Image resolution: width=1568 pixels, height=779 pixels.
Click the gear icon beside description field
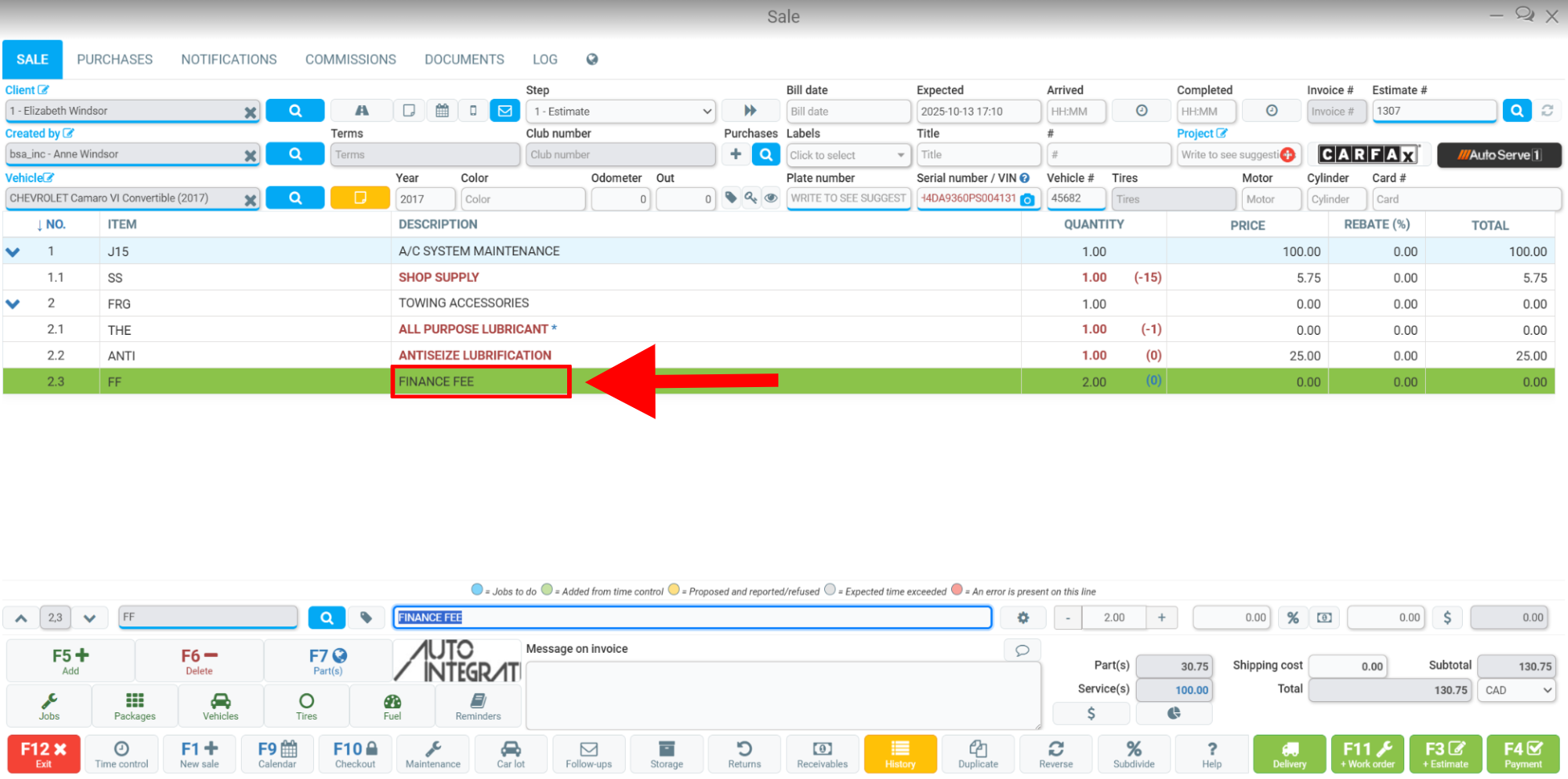pos(1023,618)
